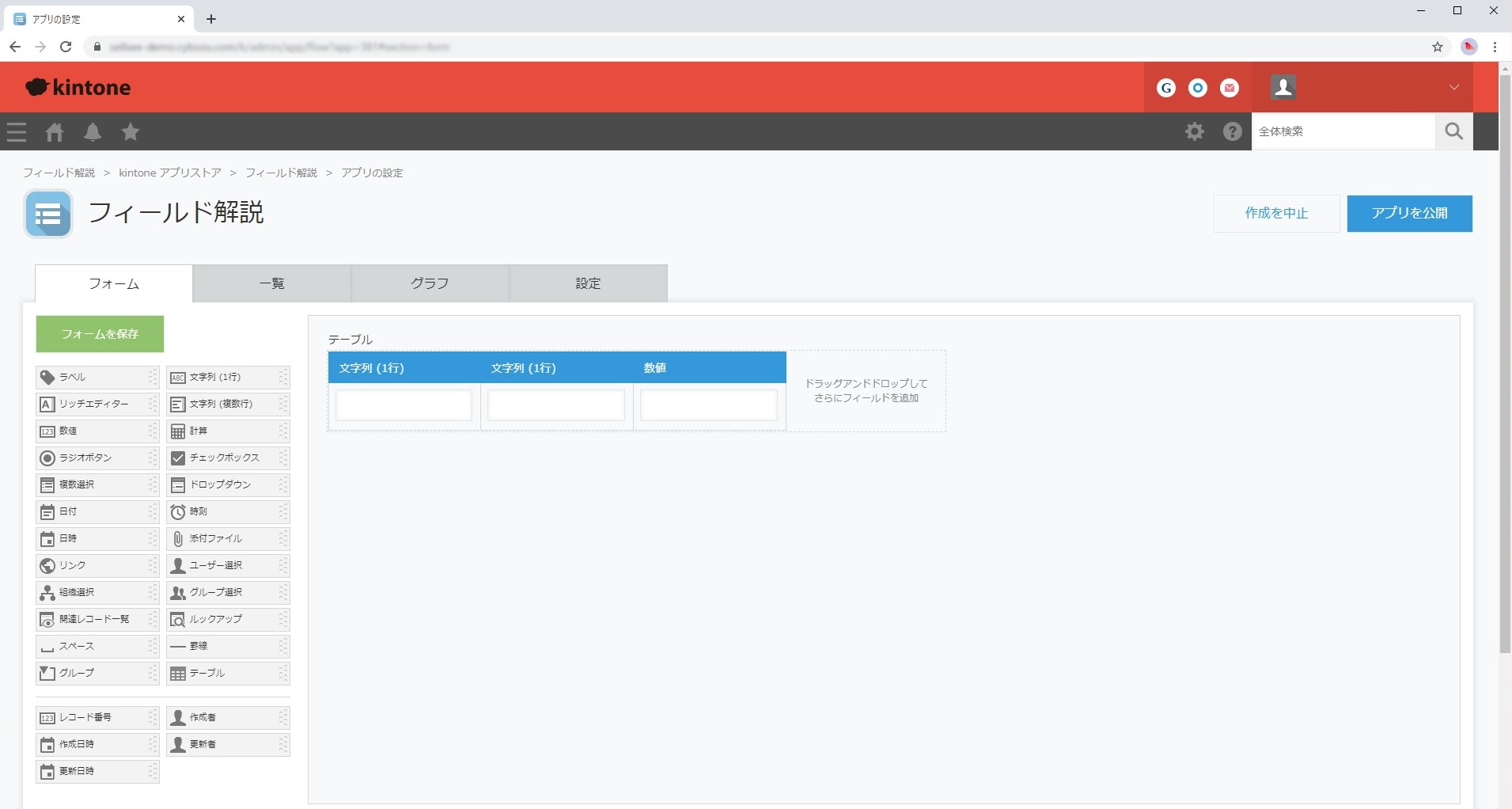
Task: Open the settings gear icon
Action: (x=1195, y=131)
